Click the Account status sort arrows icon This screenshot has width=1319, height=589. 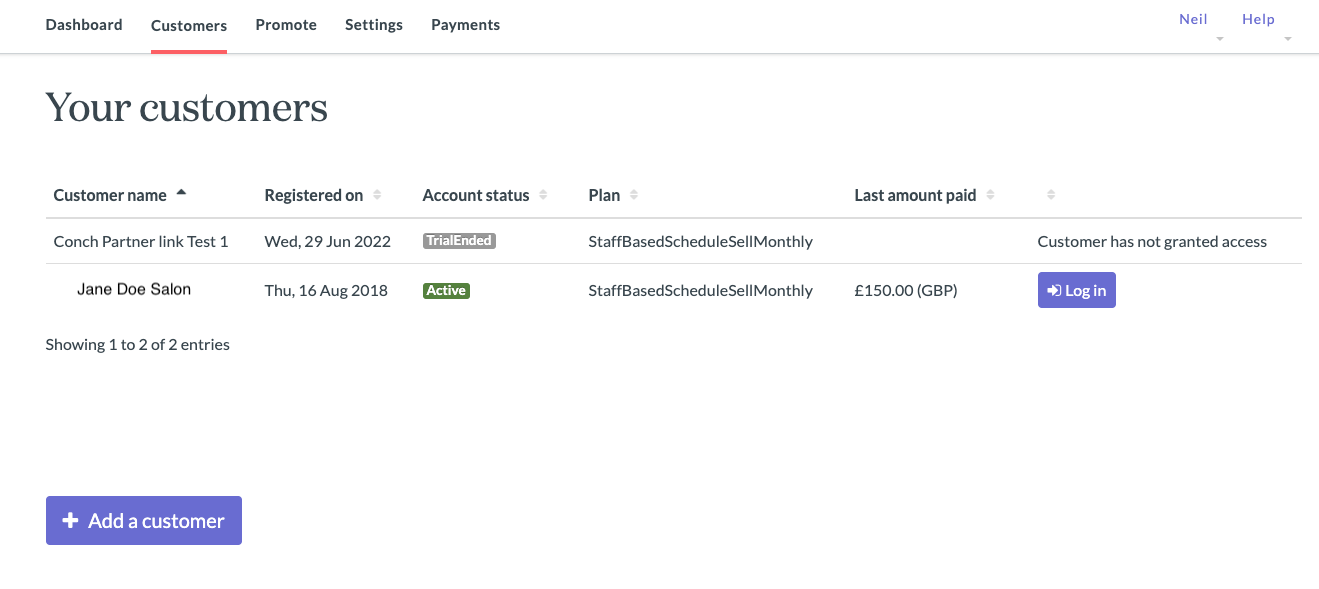coord(543,195)
